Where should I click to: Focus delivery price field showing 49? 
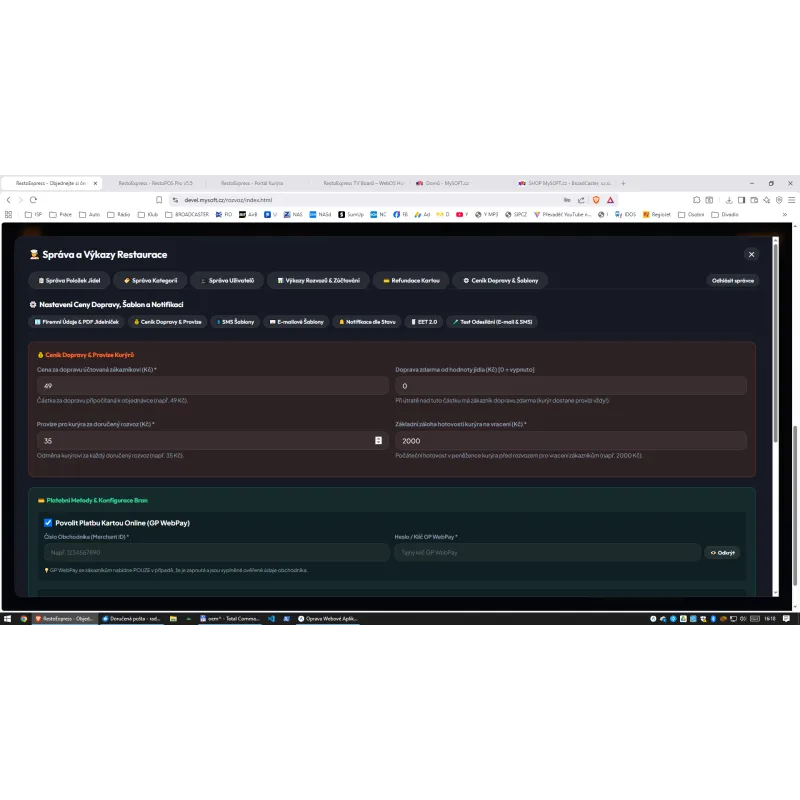point(213,386)
